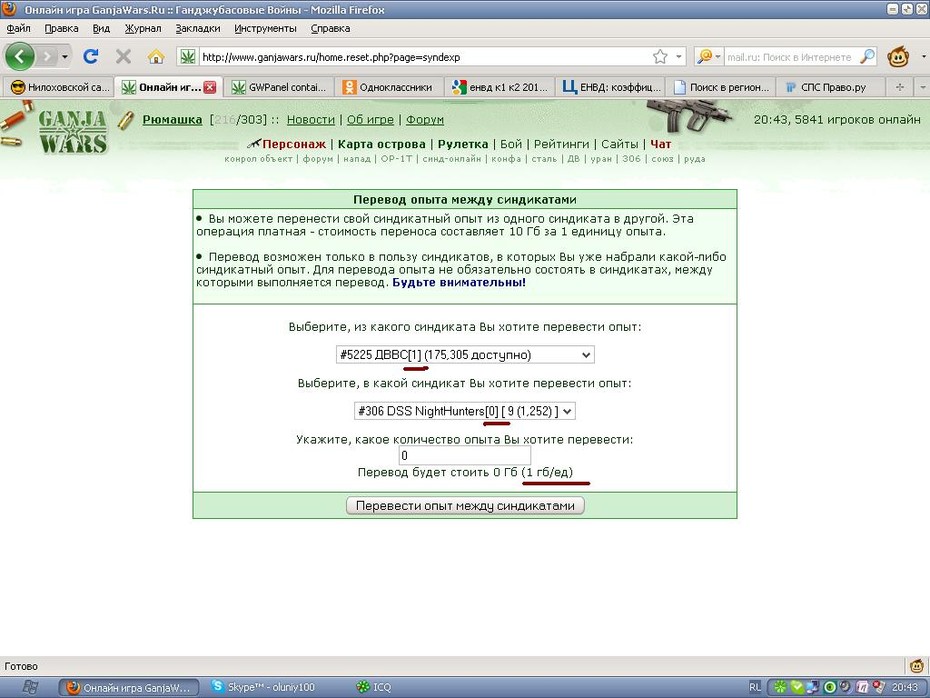Open the Рюмашка profile link
Image resolution: width=930 pixels, height=698 pixels.
pyautogui.click(x=172, y=120)
